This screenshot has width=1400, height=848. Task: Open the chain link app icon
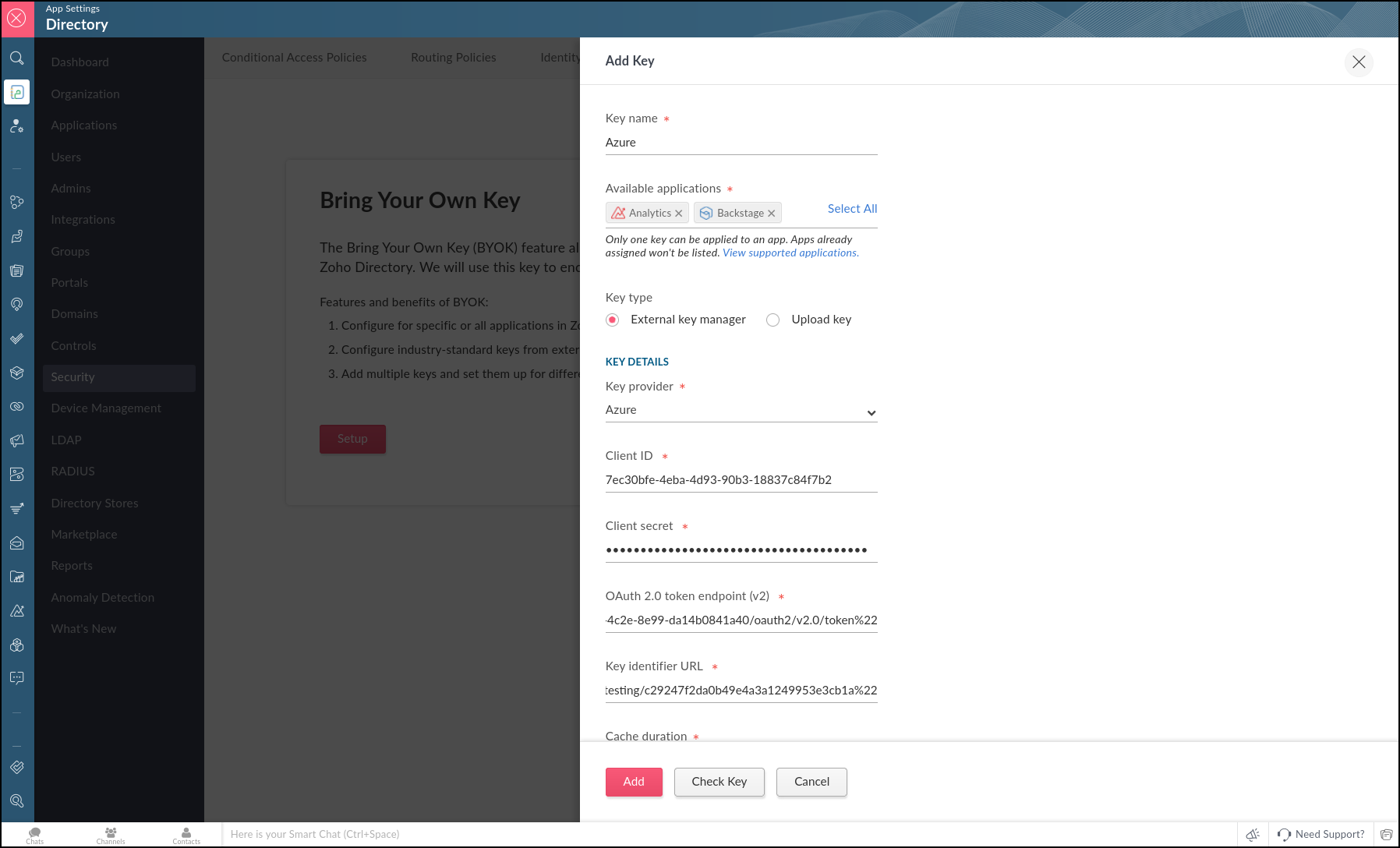coord(17,407)
